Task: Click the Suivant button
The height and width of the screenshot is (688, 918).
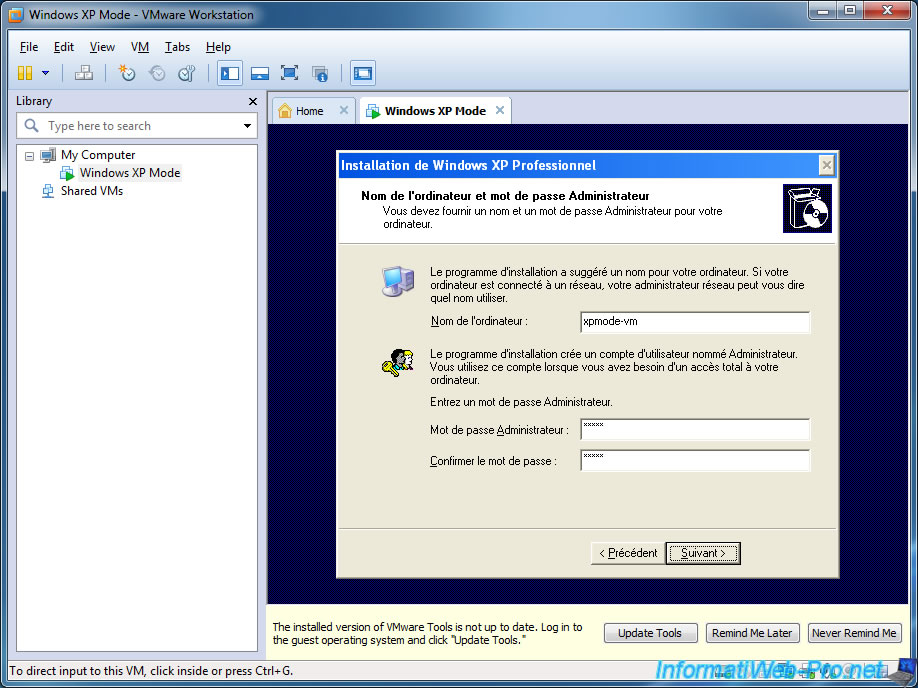Action: click(x=703, y=553)
